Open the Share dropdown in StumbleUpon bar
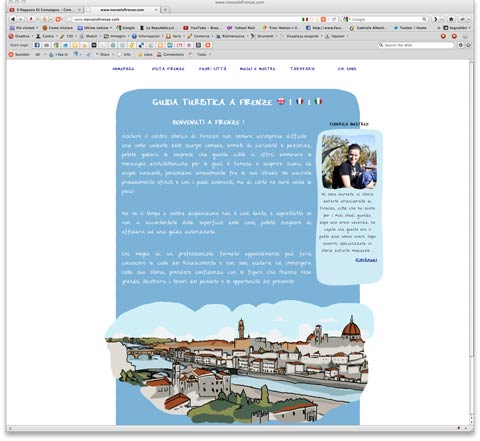 104,54
